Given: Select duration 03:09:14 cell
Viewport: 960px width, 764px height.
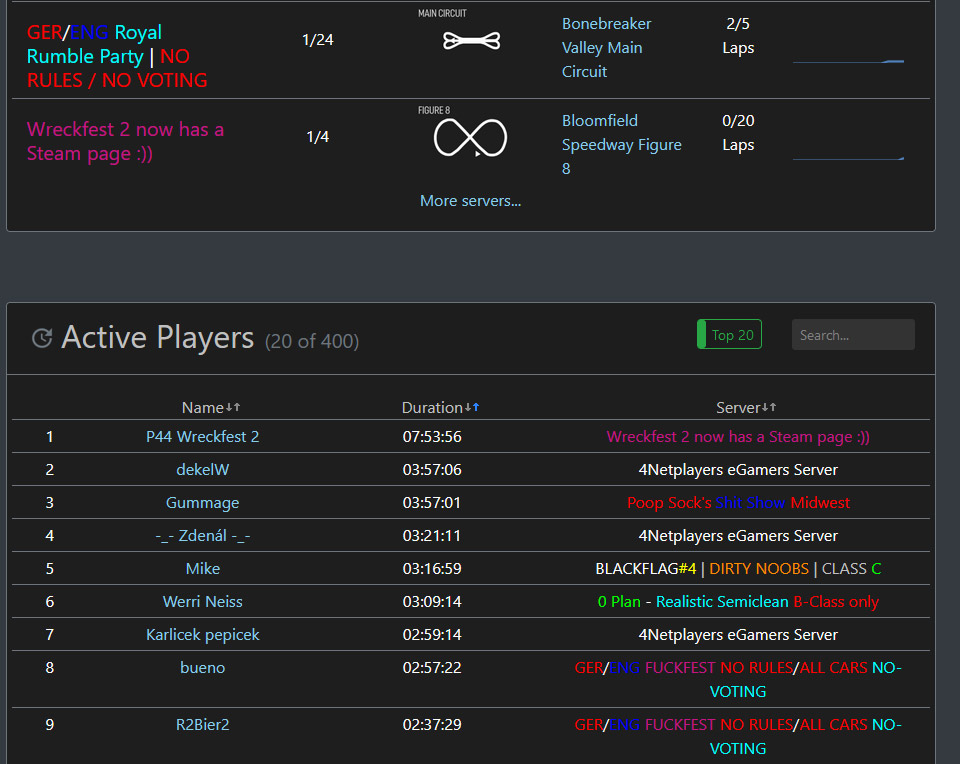Looking at the screenshot, I should pyautogui.click(x=432, y=602).
